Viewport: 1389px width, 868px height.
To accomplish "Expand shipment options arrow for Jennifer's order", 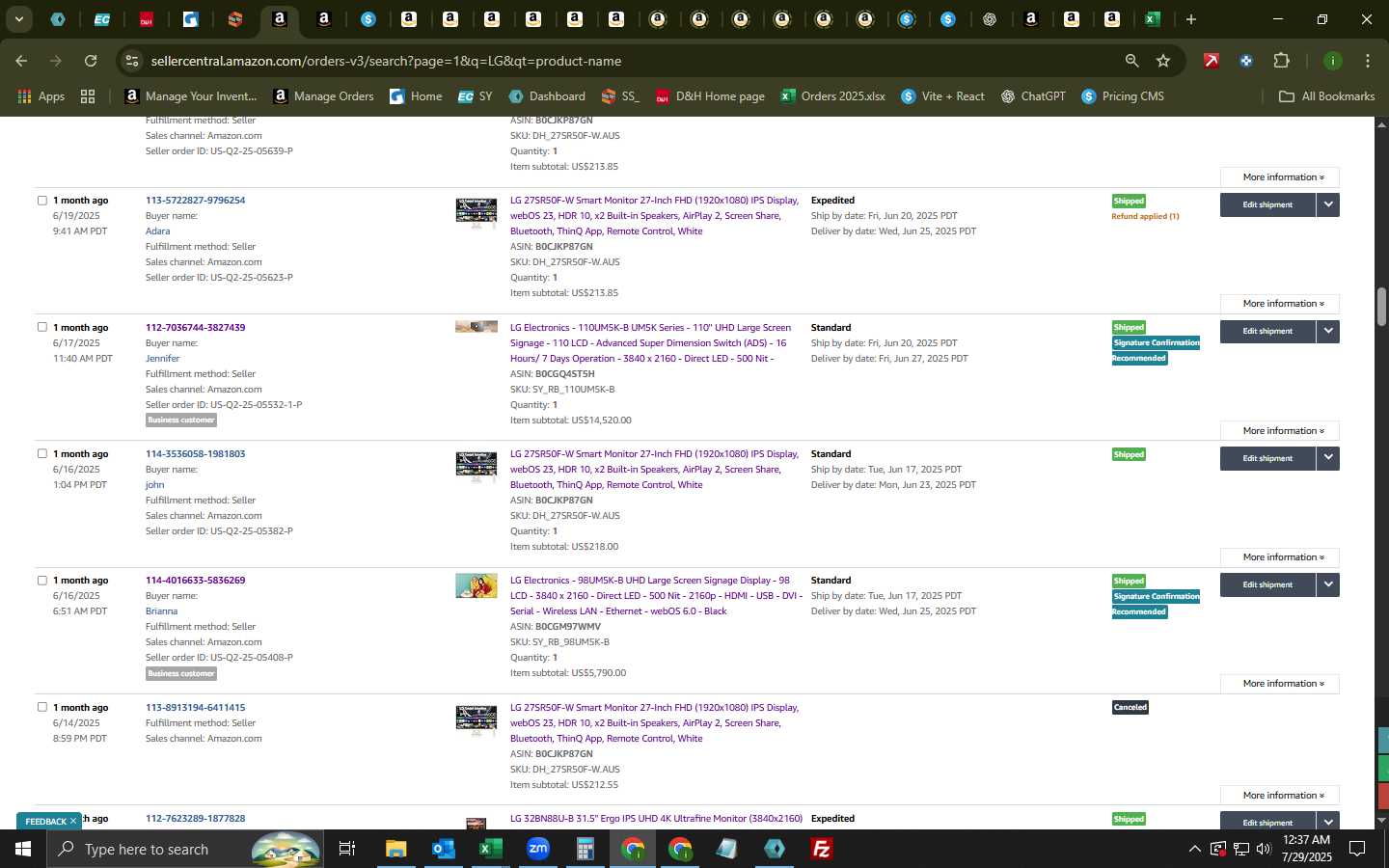I will tap(1328, 331).
